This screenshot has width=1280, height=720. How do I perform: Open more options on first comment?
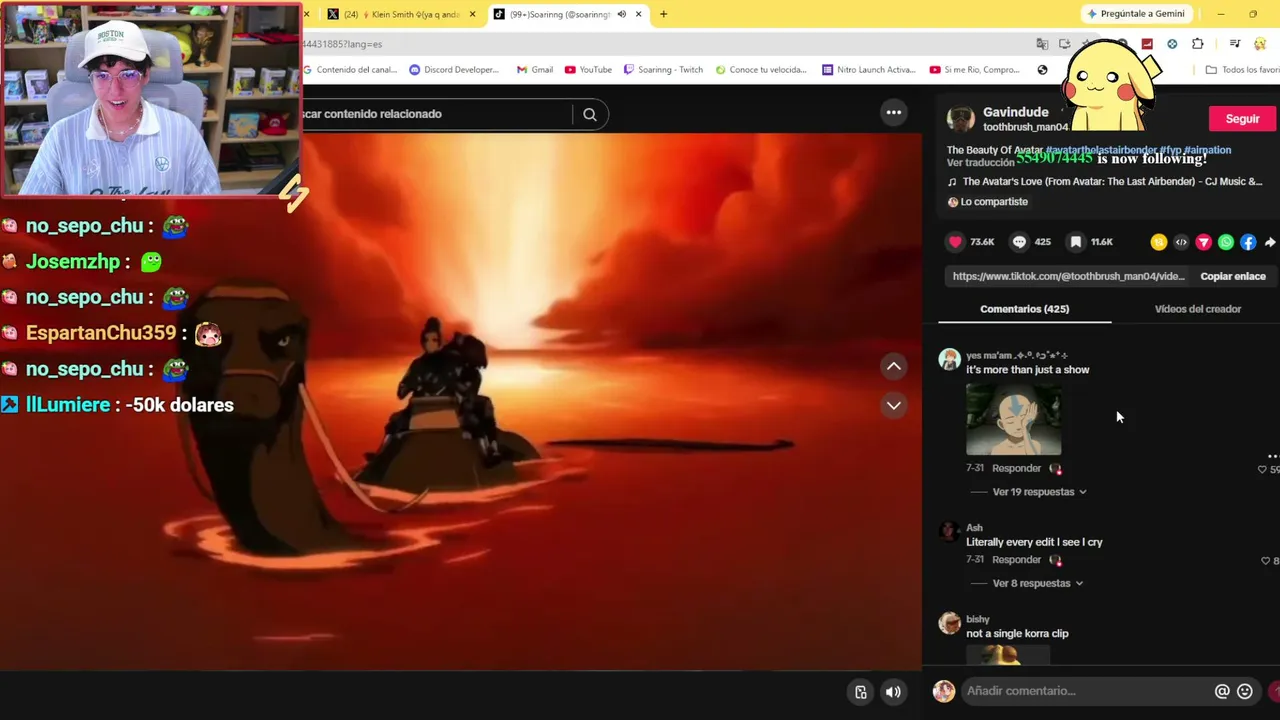[1272, 456]
